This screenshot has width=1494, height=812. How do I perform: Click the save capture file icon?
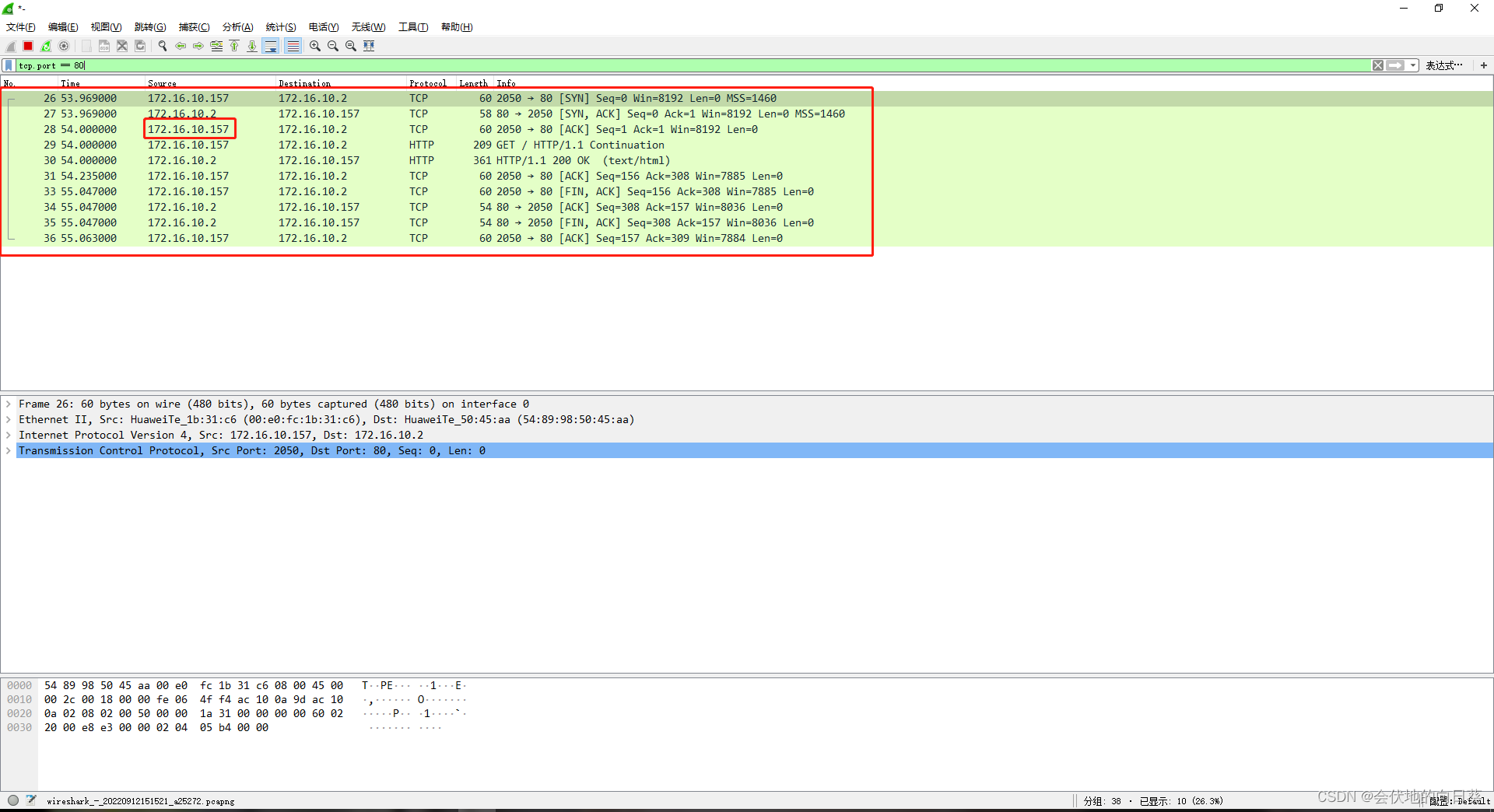coord(103,46)
